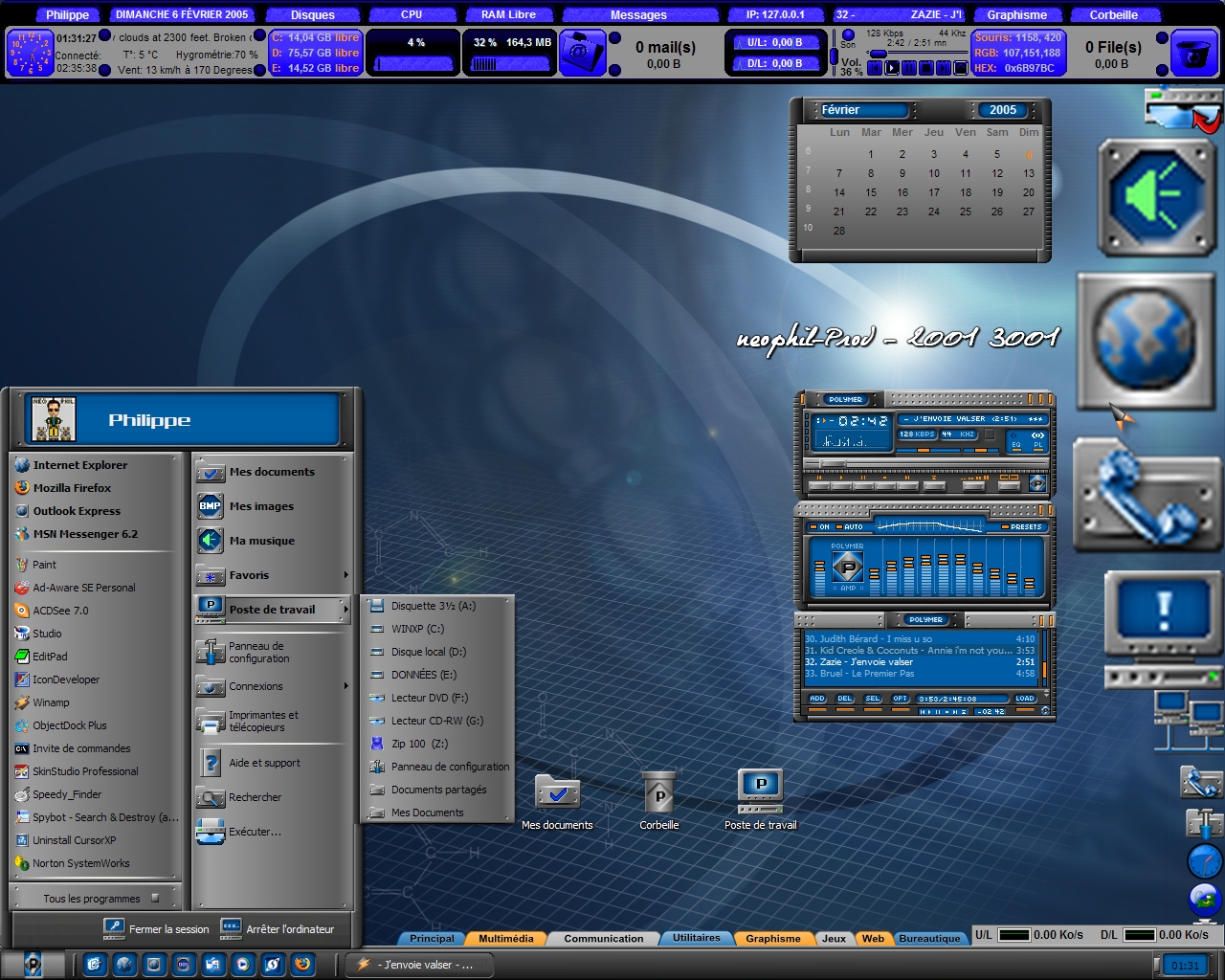Click the mail envelope icon in top bar
Screen dimensions: 1225x980
click(581, 53)
